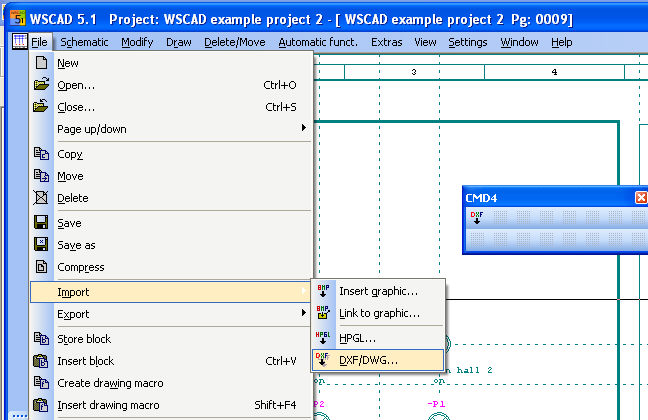Click the Open folder icon

pos(41,84)
